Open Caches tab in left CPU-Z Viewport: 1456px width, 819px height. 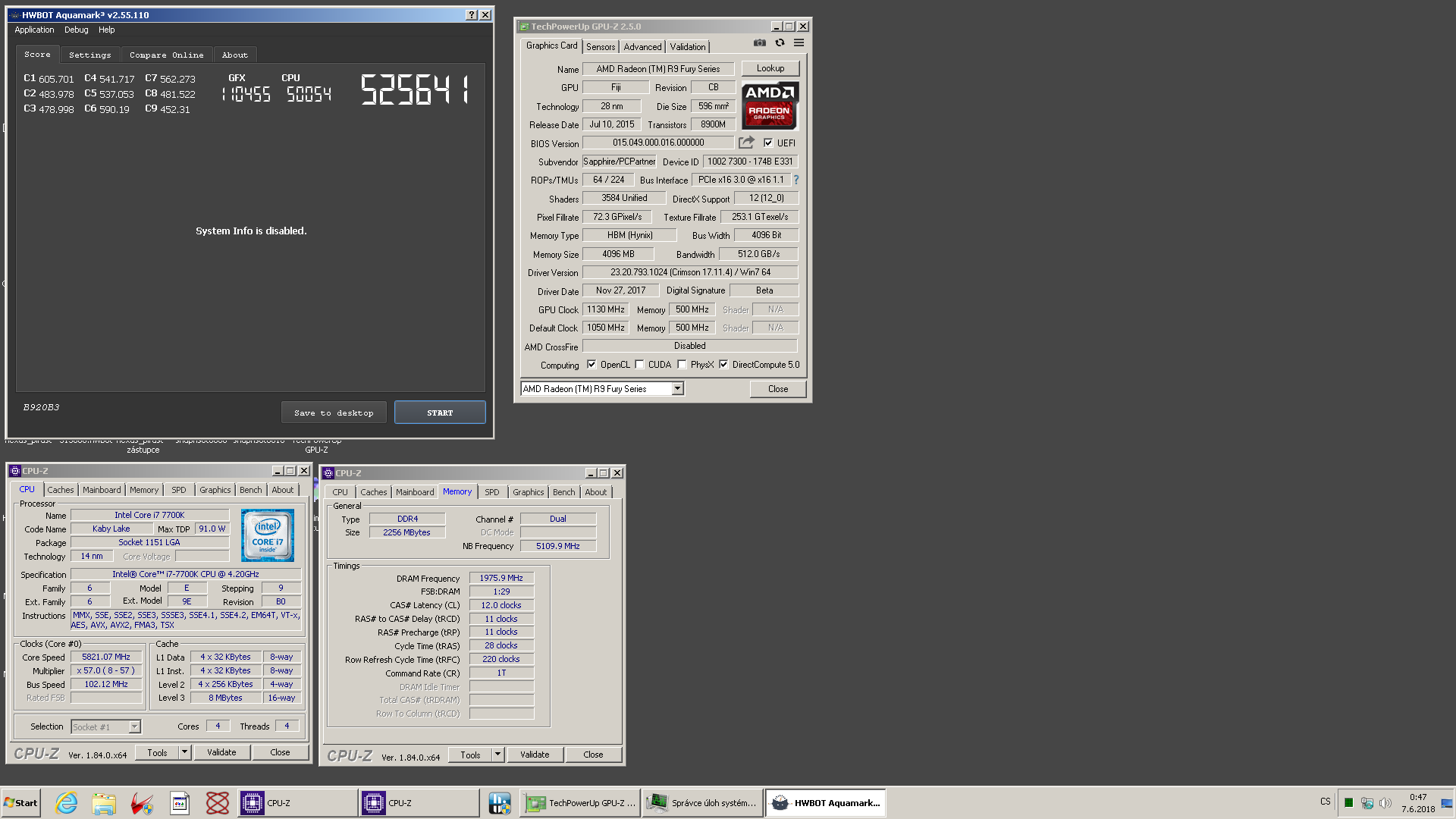(x=61, y=490)
